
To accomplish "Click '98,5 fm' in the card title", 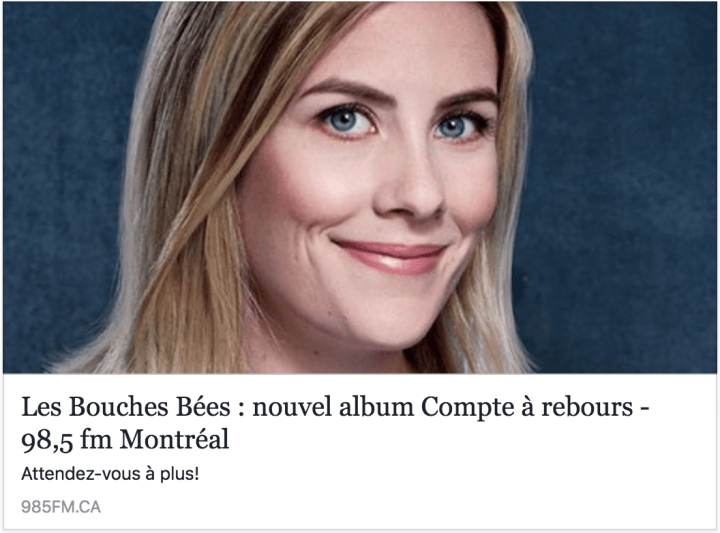I will [67, 439].
